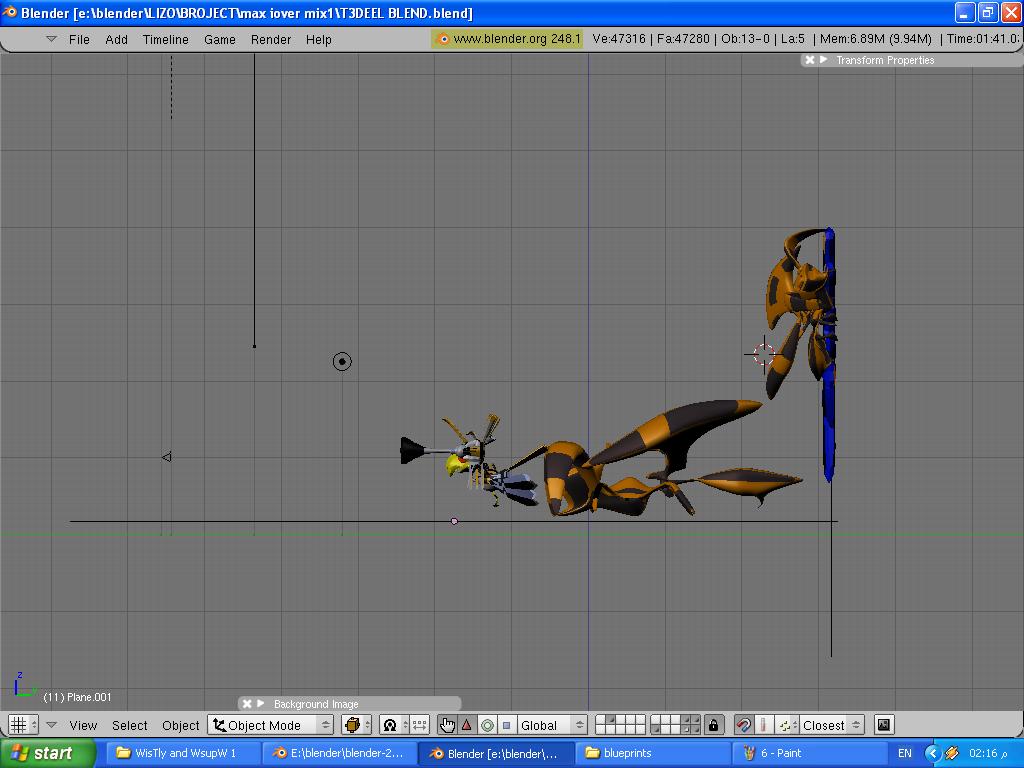Open the pivot point selector
Viewport: 1024px width, 768px height.
(x=394, y=725)
